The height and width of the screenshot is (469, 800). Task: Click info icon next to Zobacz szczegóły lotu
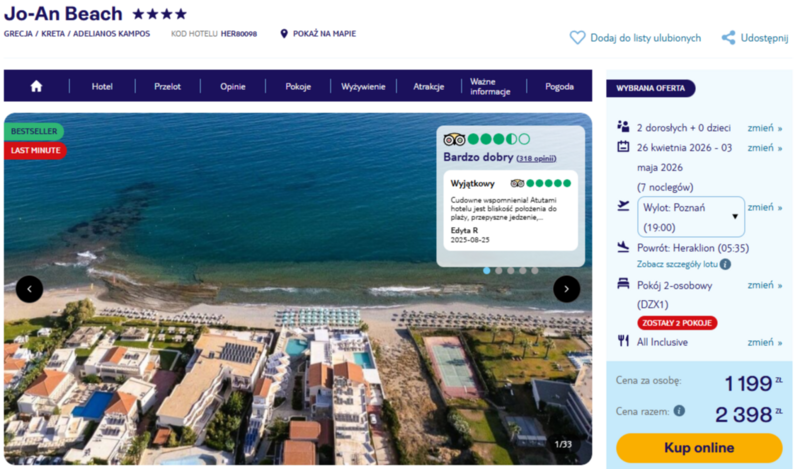pyautogui.click(x=725, y=264)
